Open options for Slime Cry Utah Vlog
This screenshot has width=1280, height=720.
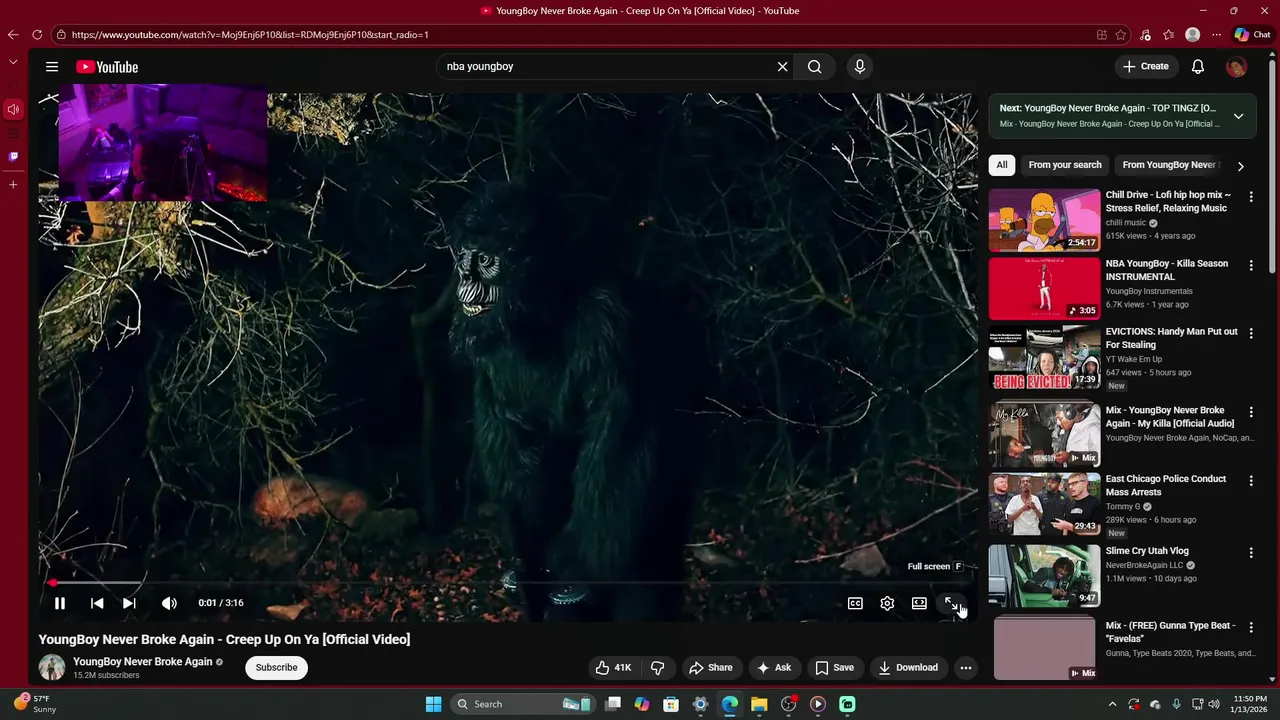(1251, 552)
